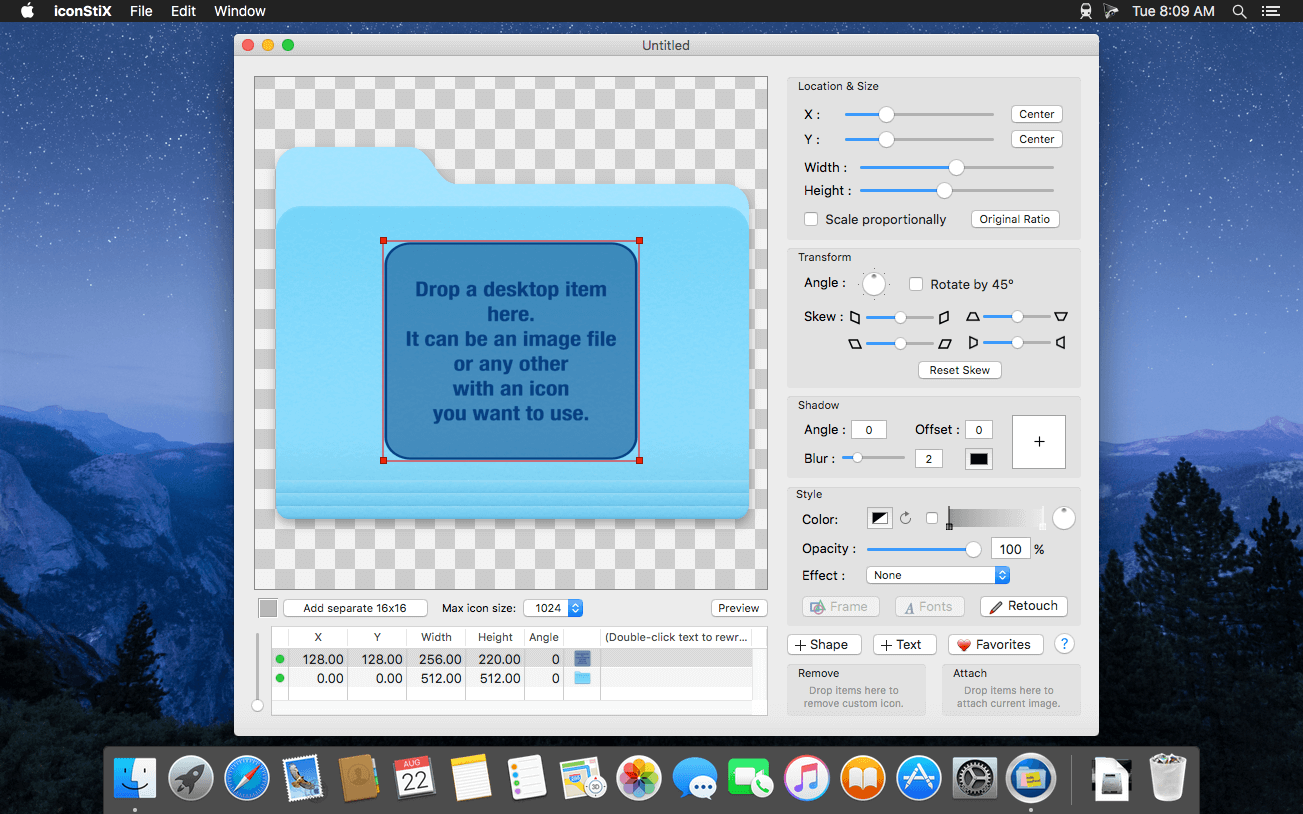Click the Reset Skew button
The height and width of the screenshot is (814, 1303).
[x=959, y=370]
